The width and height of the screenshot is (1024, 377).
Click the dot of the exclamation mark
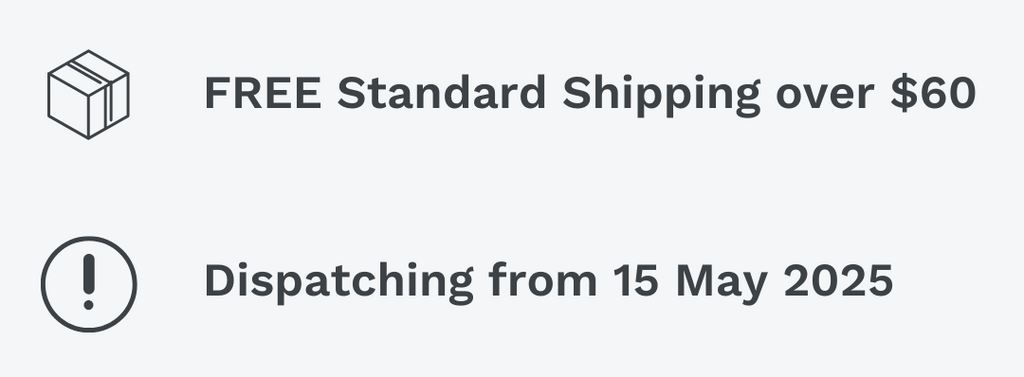[x=89, y=304]
